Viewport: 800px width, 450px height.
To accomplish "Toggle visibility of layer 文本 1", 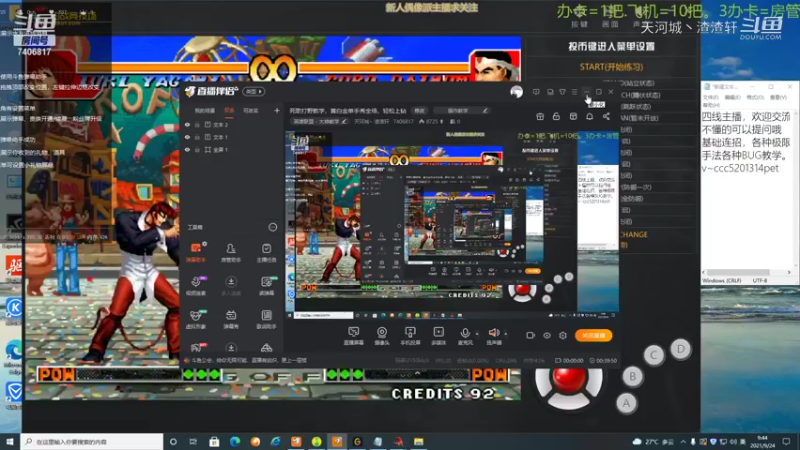I will point(187,137).
